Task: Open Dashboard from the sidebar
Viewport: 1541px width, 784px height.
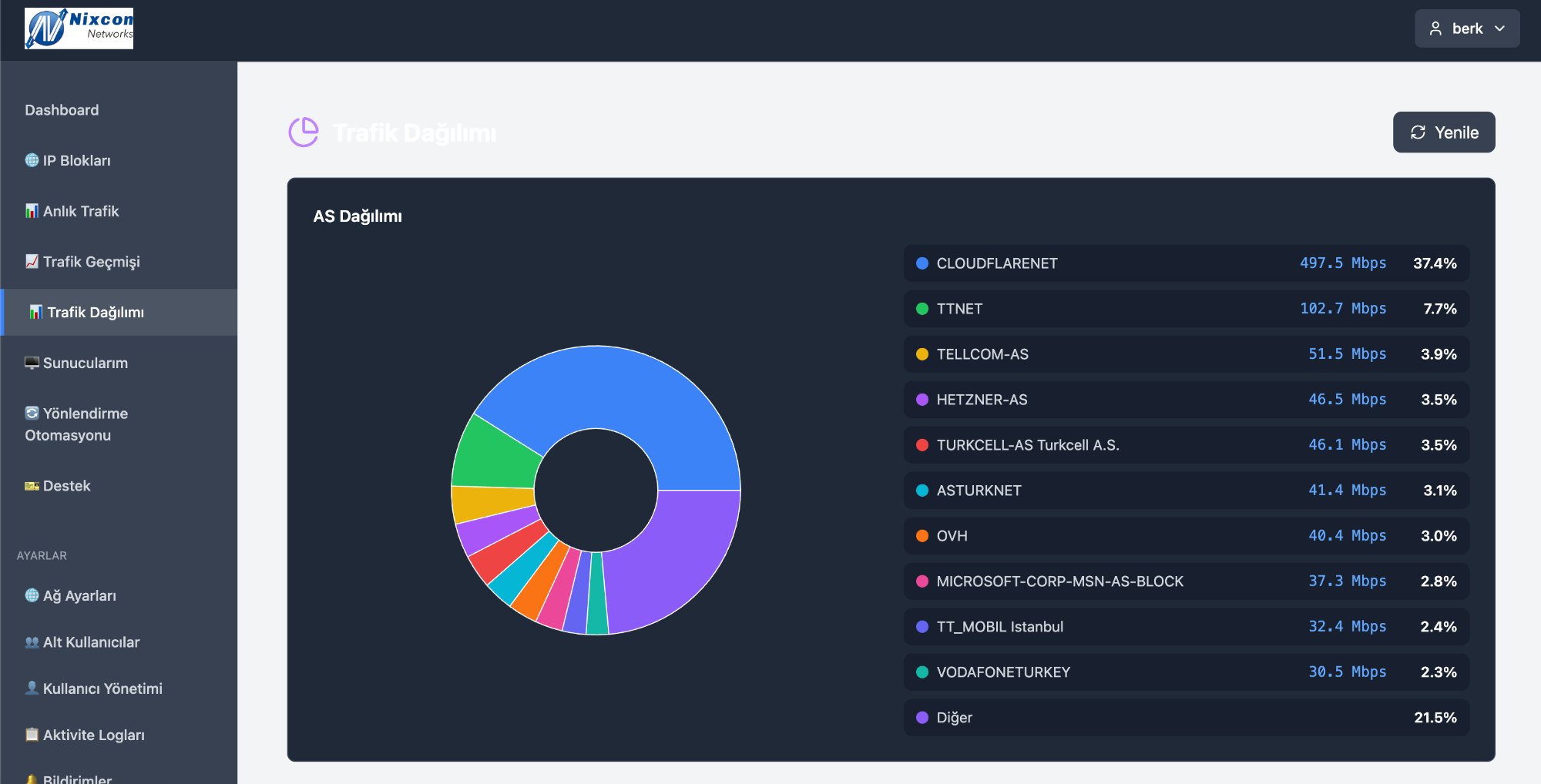Action: [x=62, y=110]
